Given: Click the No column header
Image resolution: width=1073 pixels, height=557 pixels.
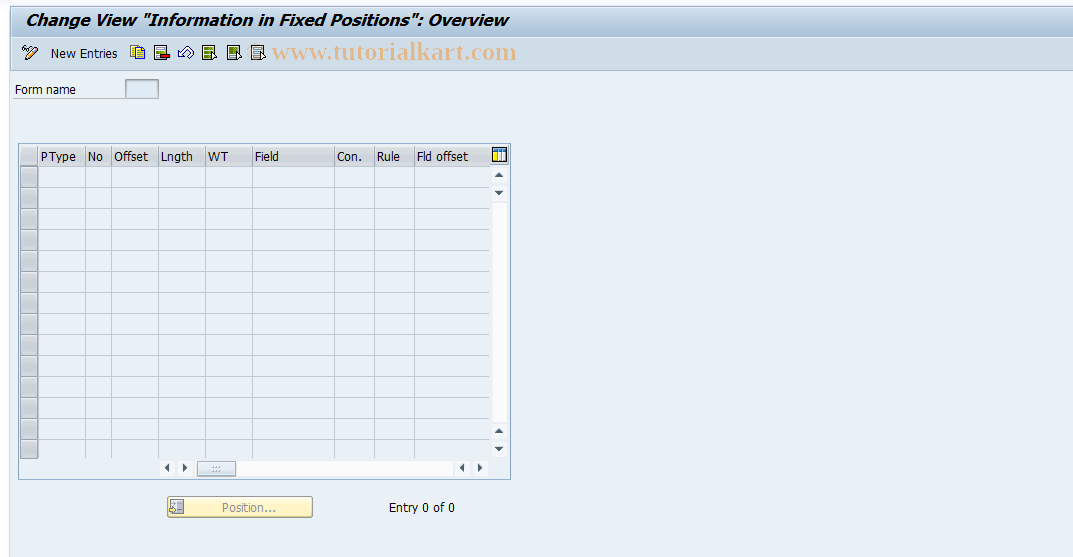Looking at the screenshot, I should pos(99,157).
